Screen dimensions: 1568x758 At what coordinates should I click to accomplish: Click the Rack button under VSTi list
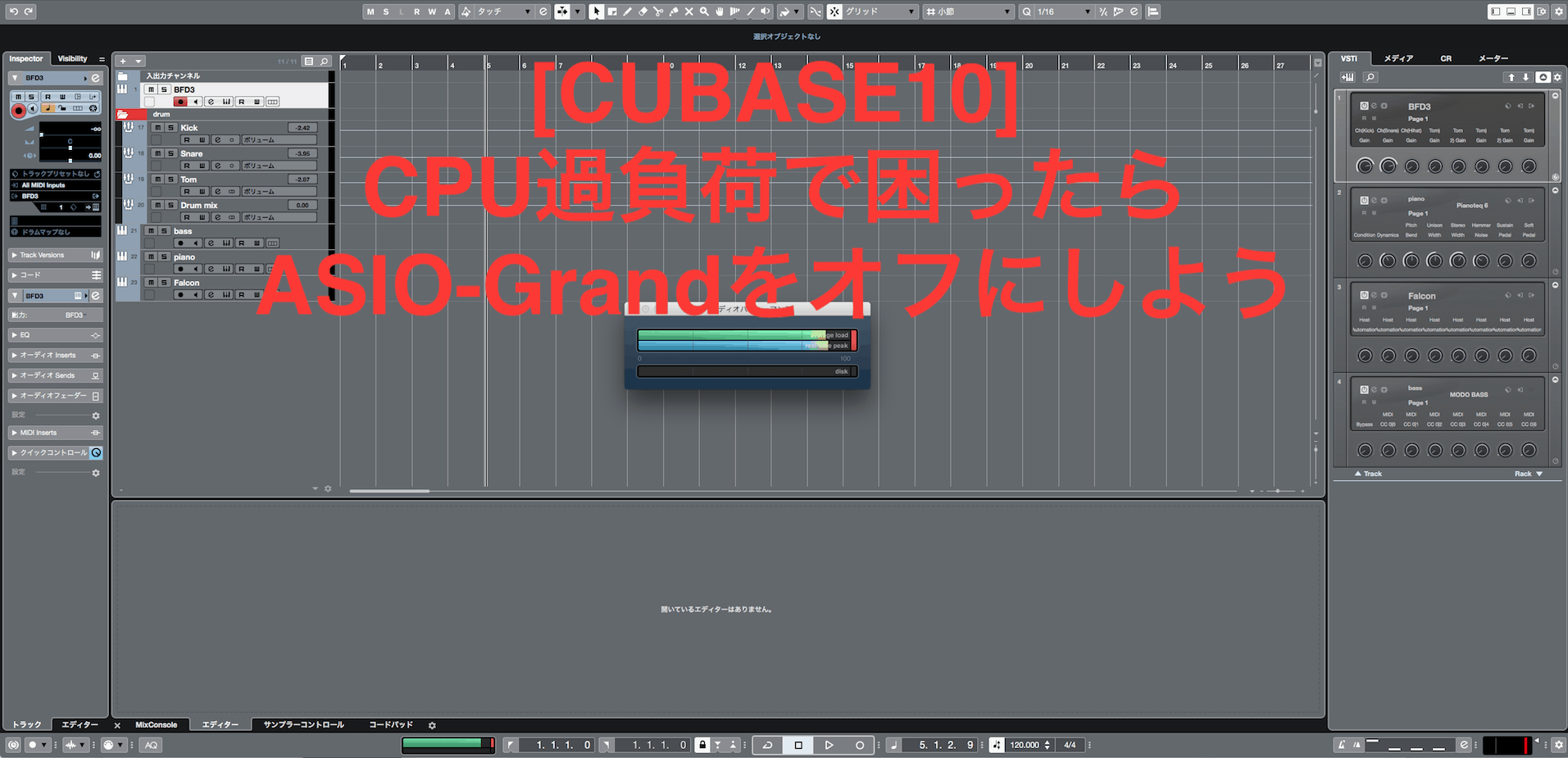pos(1529,474)
